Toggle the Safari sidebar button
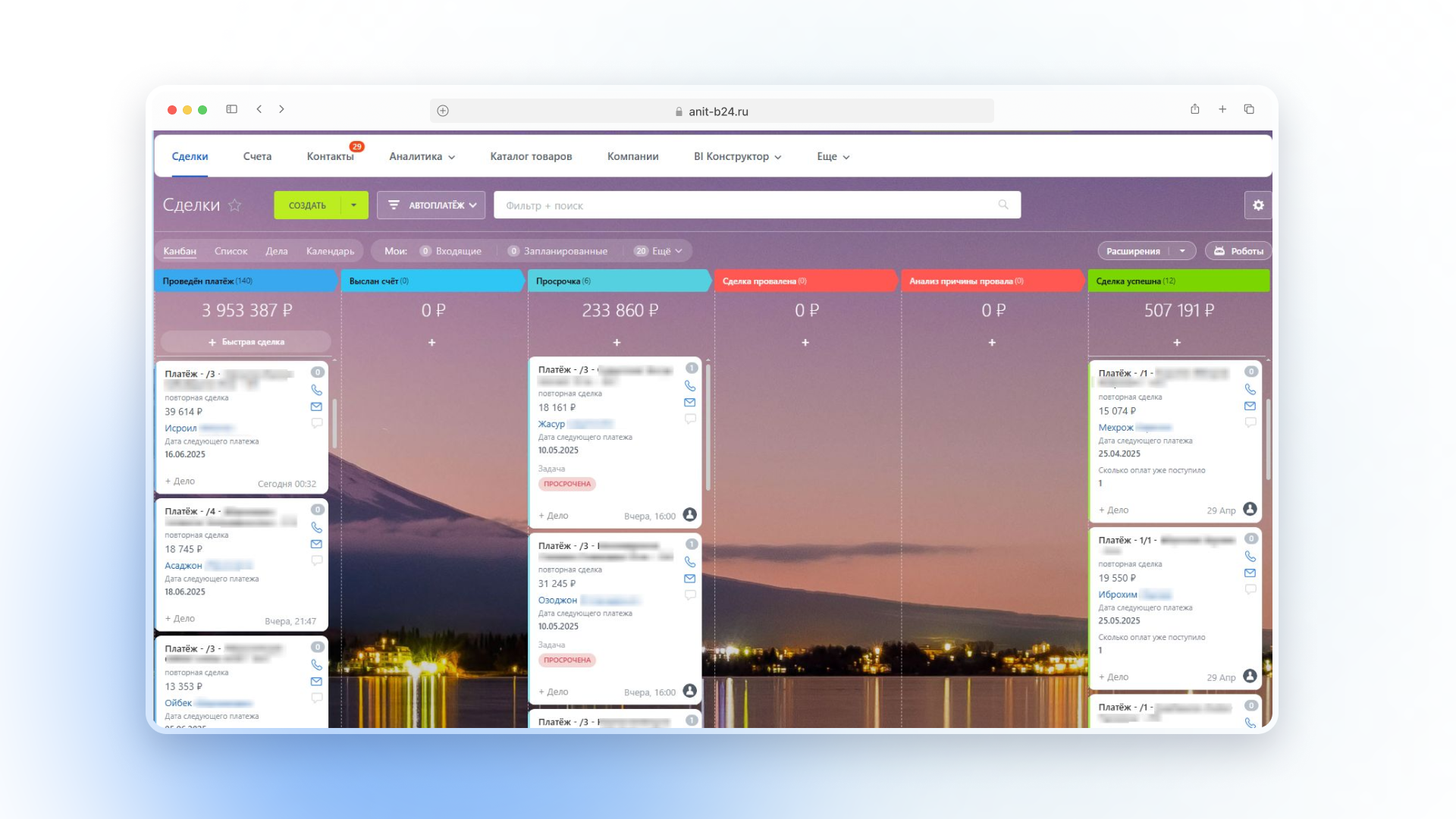The height and width of the screenshot is (819, 1456). point(232,110)
